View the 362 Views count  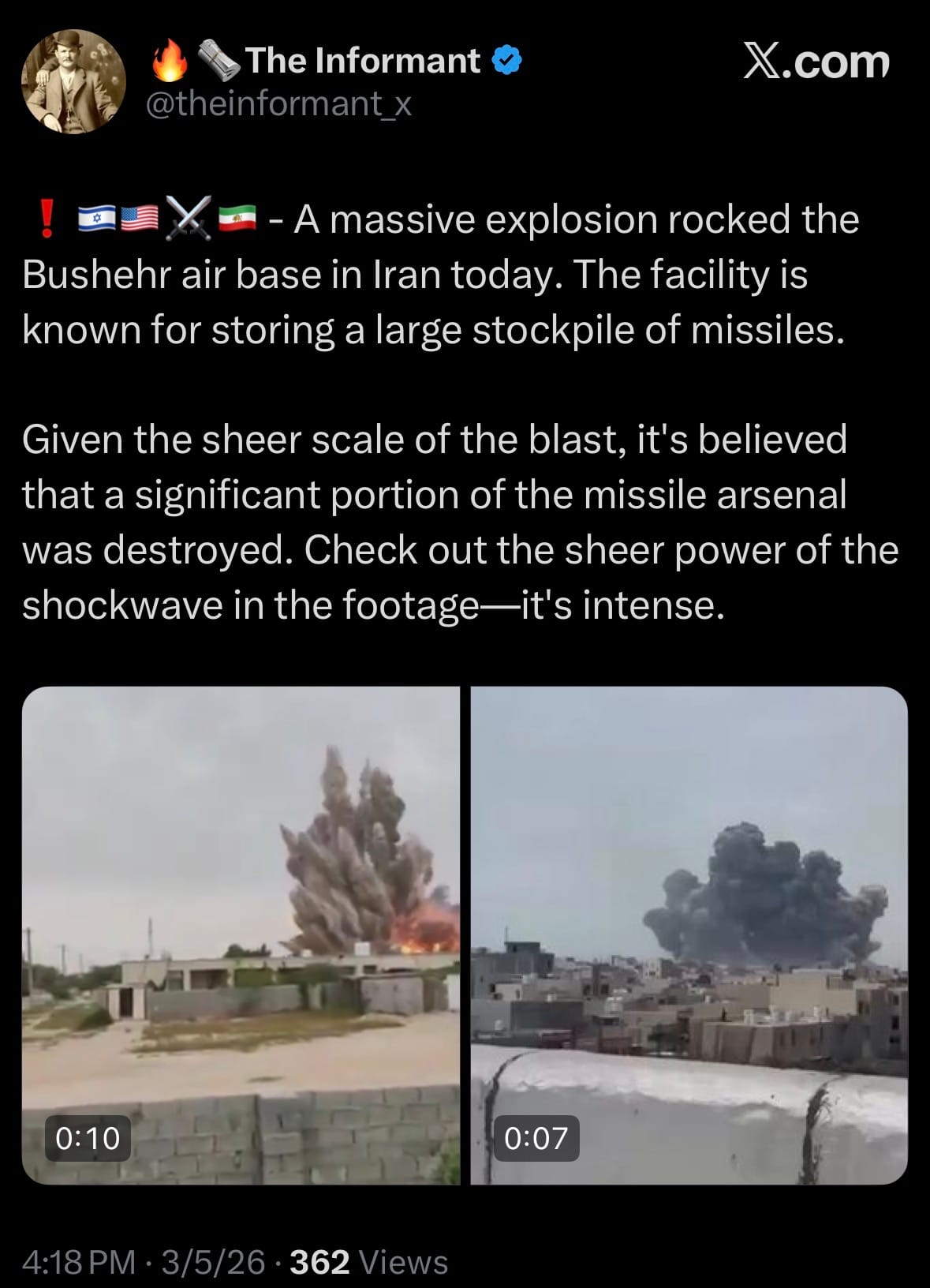coord(369,1262)
